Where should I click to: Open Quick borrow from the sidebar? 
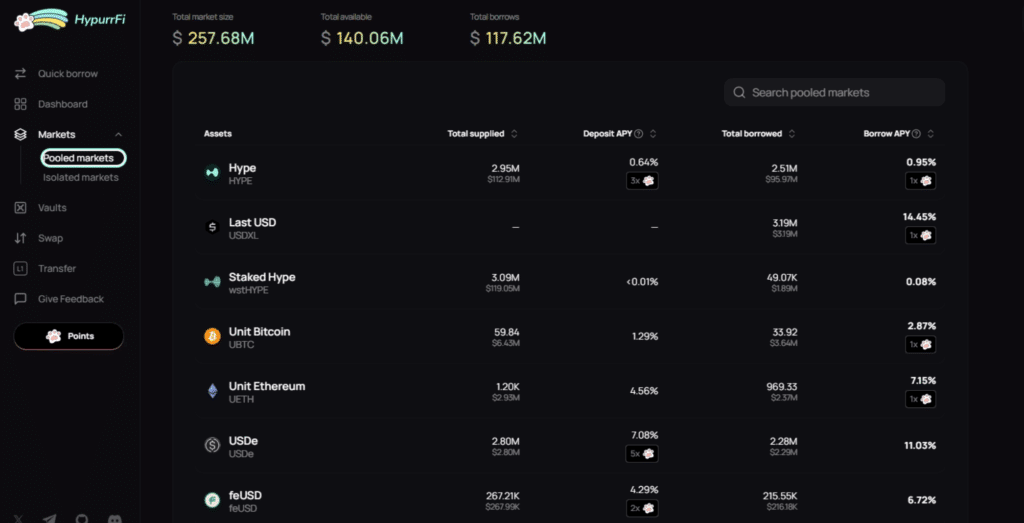click(68, 74)
